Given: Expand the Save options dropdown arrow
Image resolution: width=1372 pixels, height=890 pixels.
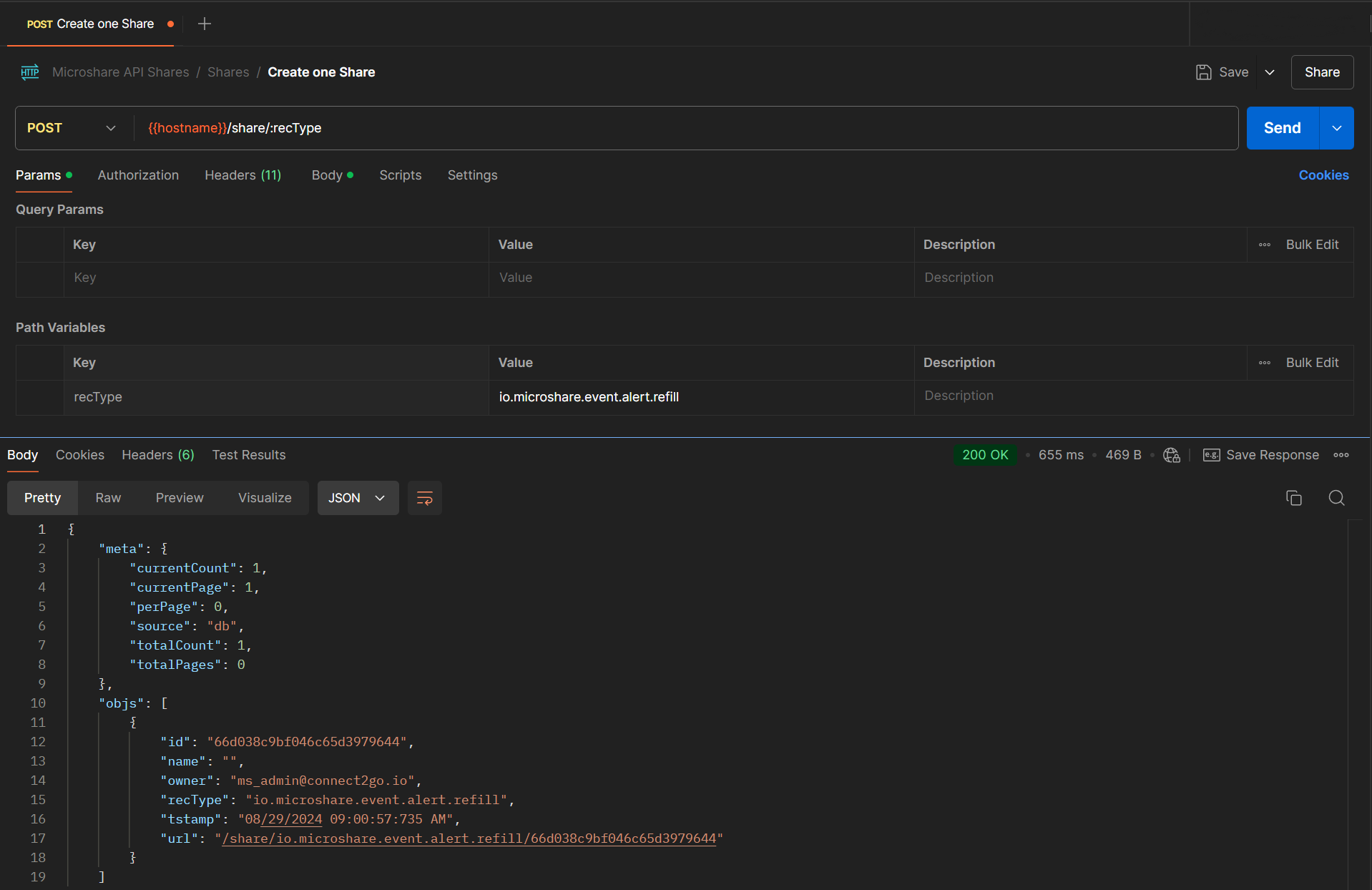Looking at the screenshot, I should (x=1270, y=72).
